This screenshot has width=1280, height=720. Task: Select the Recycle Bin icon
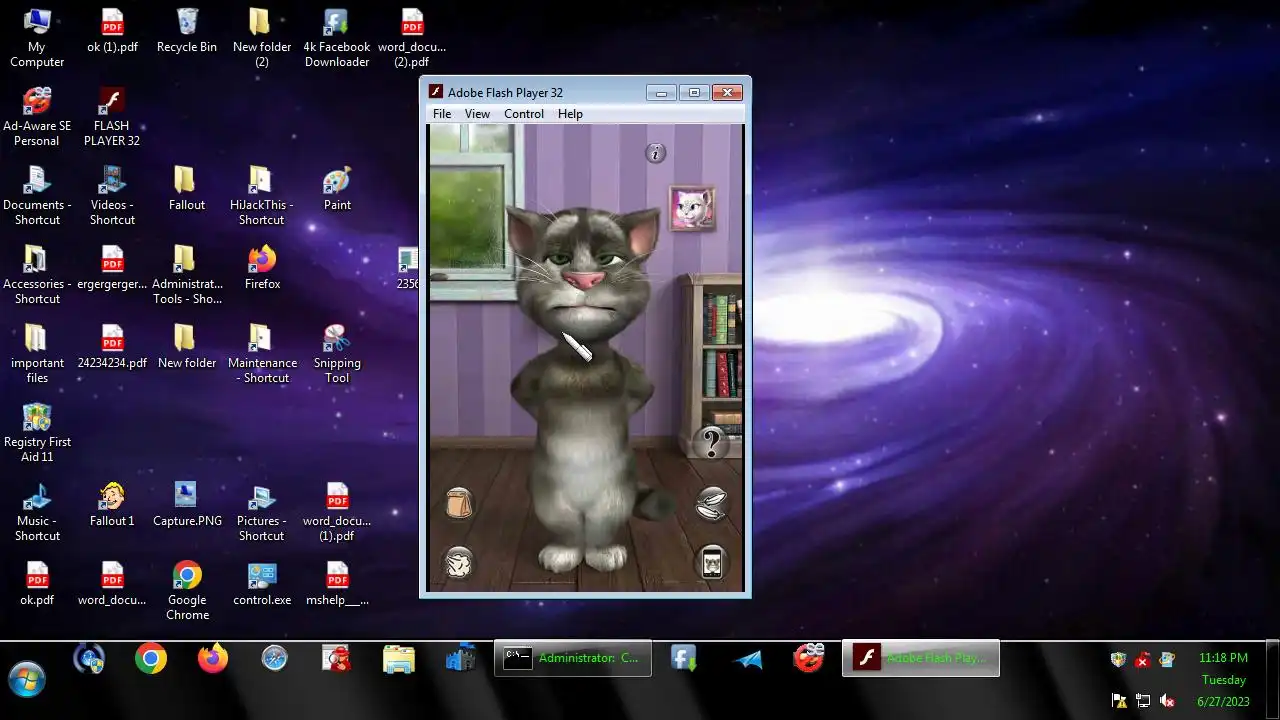[187, 31]
